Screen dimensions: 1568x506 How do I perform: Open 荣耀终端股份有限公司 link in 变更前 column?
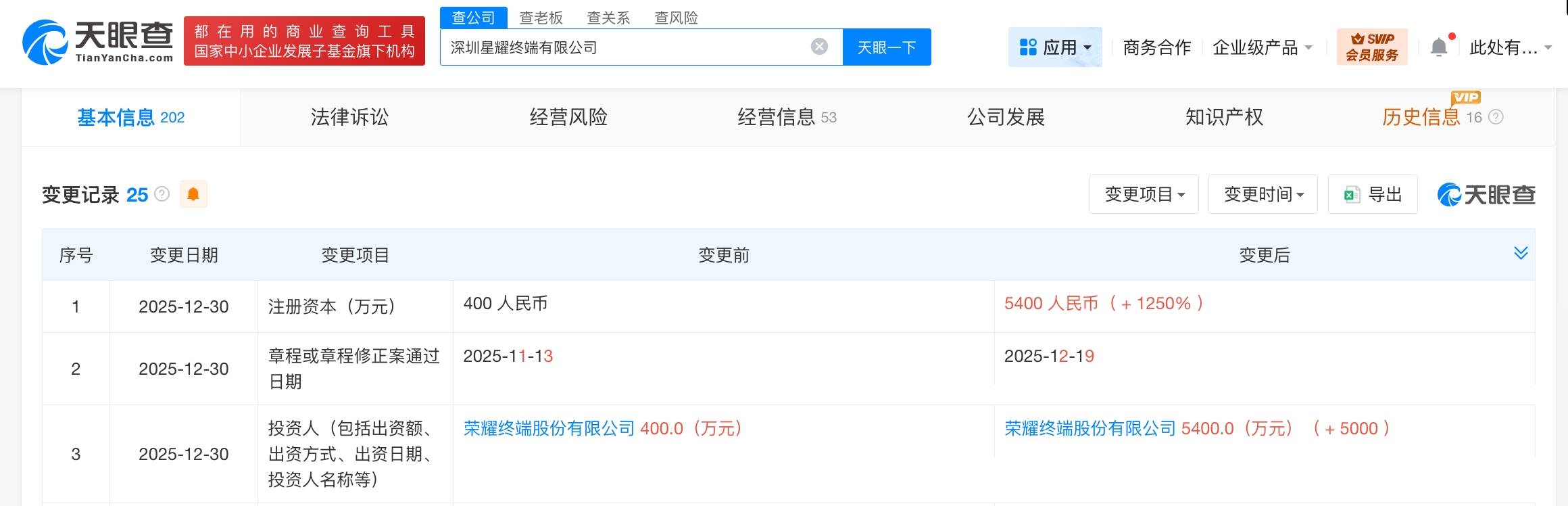pyautogui.click(x=549, y=429)
